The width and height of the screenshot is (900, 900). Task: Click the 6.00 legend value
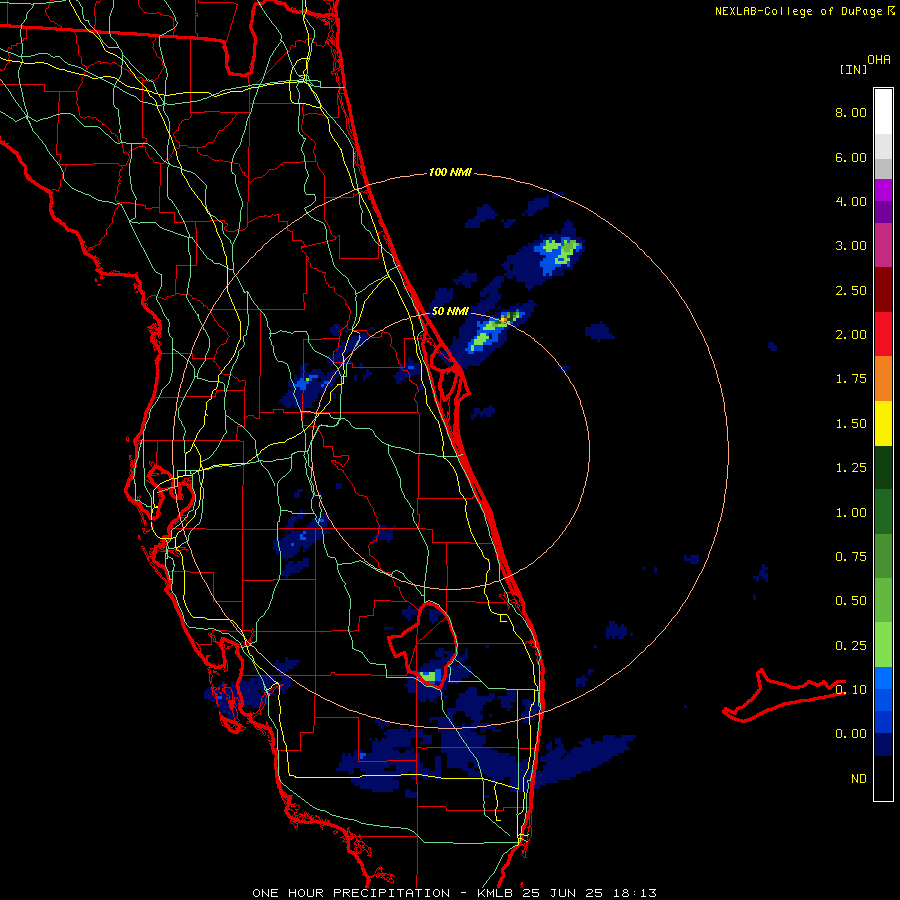pos(851,157)
